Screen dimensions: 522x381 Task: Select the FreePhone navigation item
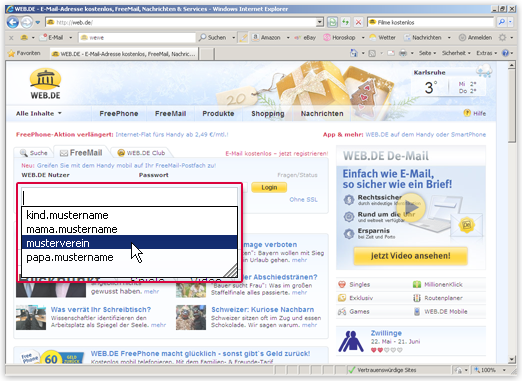click(119, 114)
